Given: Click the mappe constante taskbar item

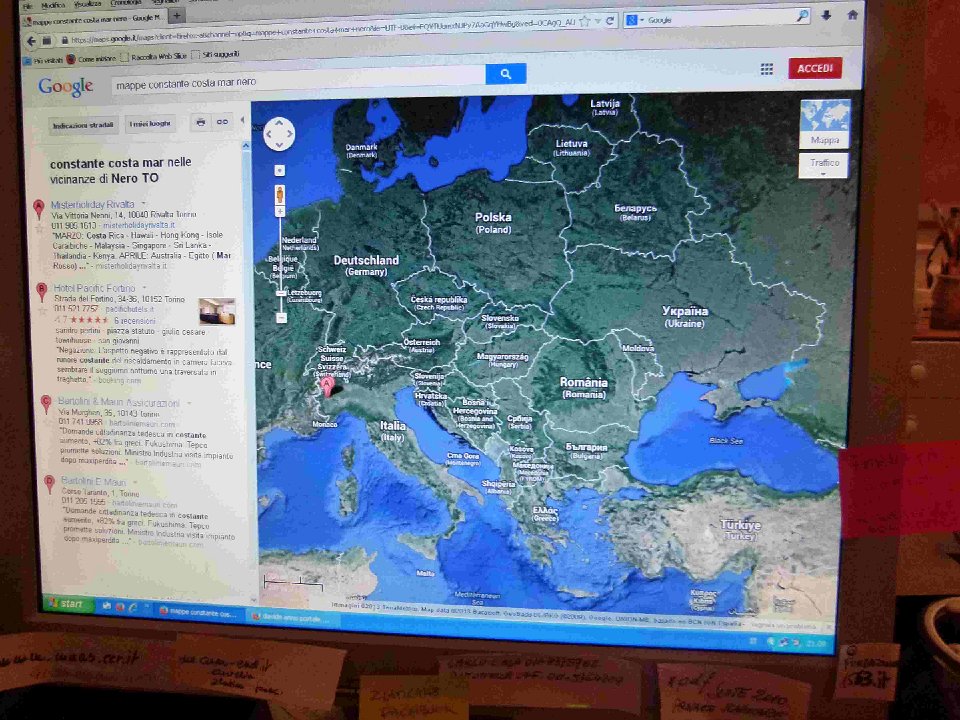Looking at the screenshot, I should point(199,612).
